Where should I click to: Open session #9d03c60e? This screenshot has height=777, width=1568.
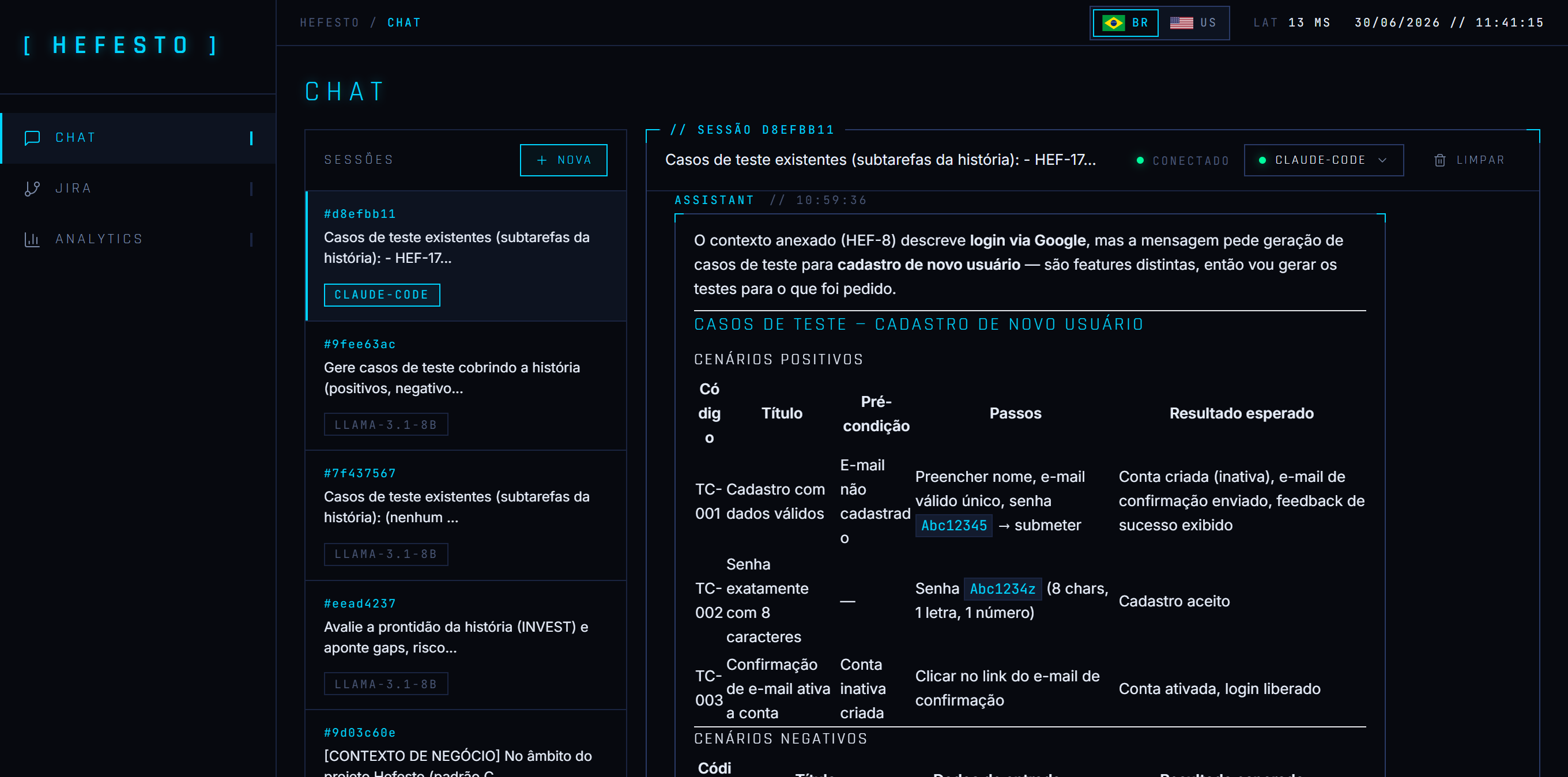[x=466, y=744]
